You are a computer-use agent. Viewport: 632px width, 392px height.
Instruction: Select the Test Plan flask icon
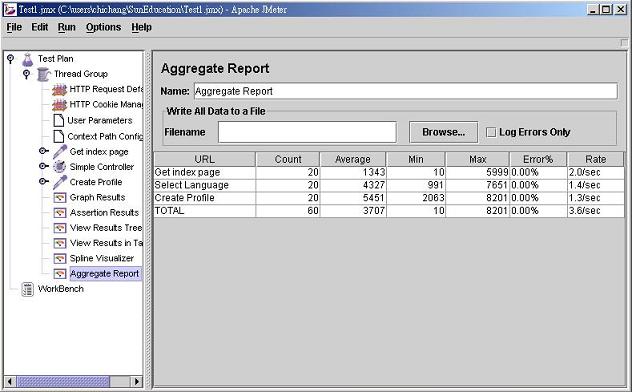point(27,59)
